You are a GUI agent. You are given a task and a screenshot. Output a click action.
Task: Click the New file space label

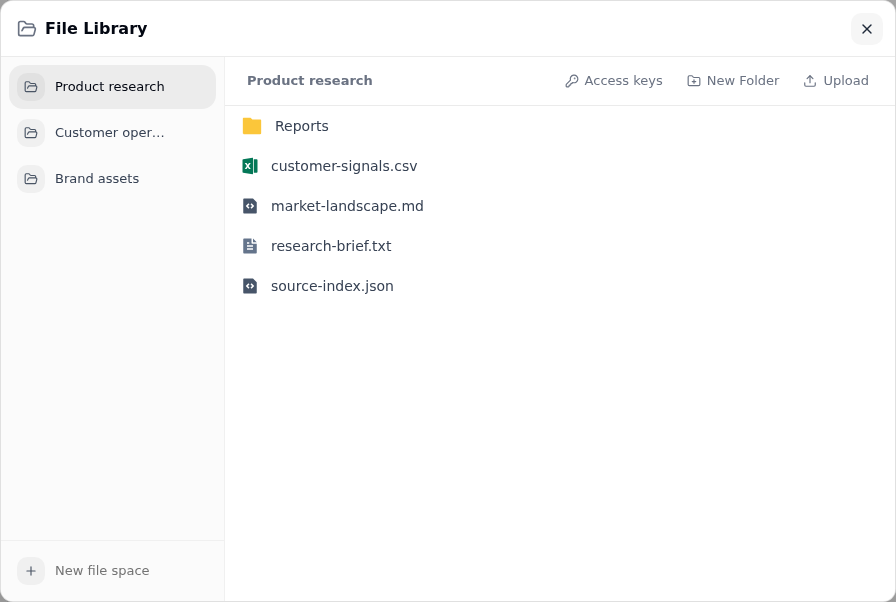click(x=102, y=571)
